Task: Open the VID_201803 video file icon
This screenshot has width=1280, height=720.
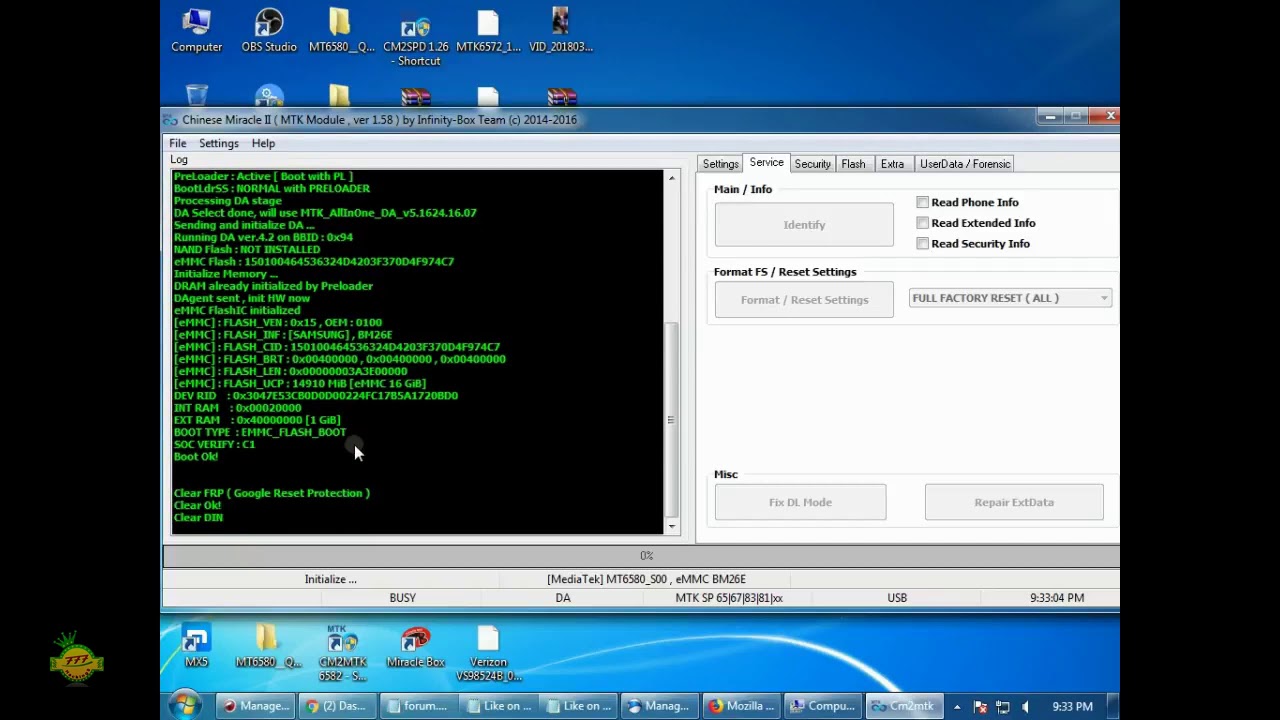Action: coord(560,30)
